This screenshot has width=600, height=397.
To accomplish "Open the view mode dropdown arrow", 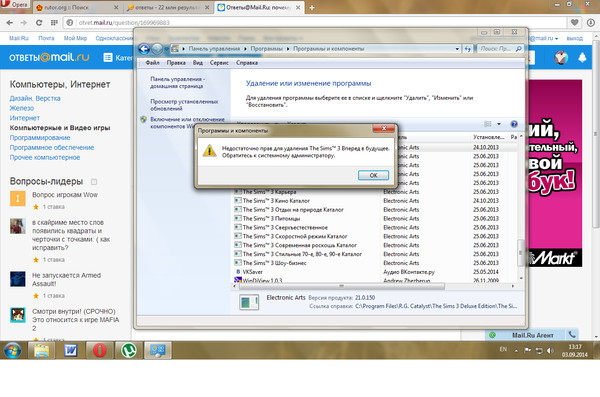I will (499, 124).
